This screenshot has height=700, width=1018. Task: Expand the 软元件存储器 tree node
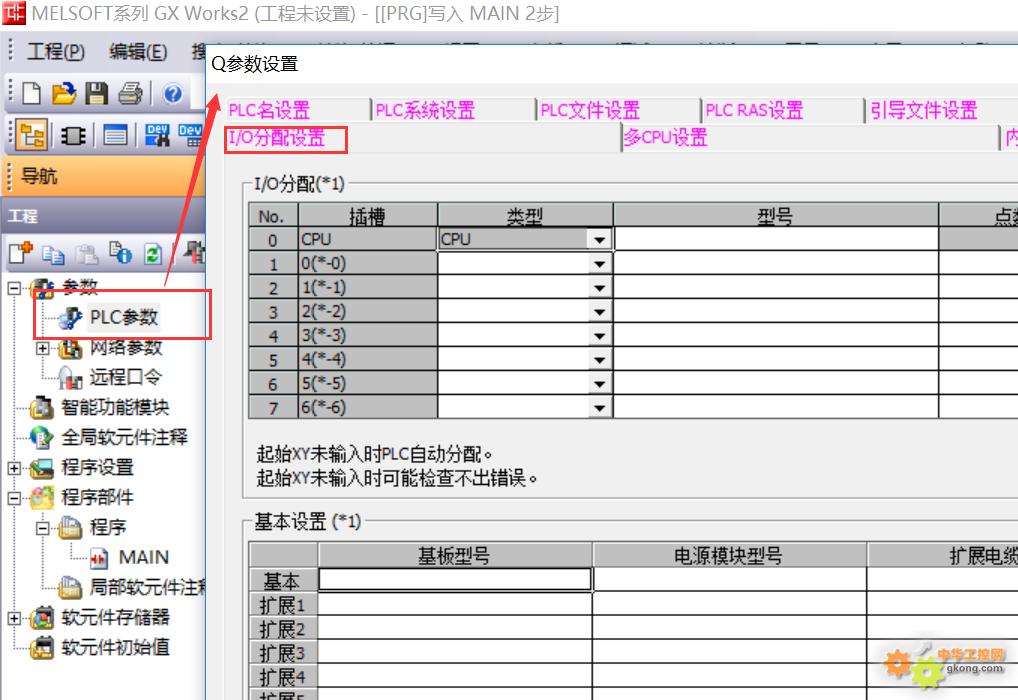pos(14,618)
